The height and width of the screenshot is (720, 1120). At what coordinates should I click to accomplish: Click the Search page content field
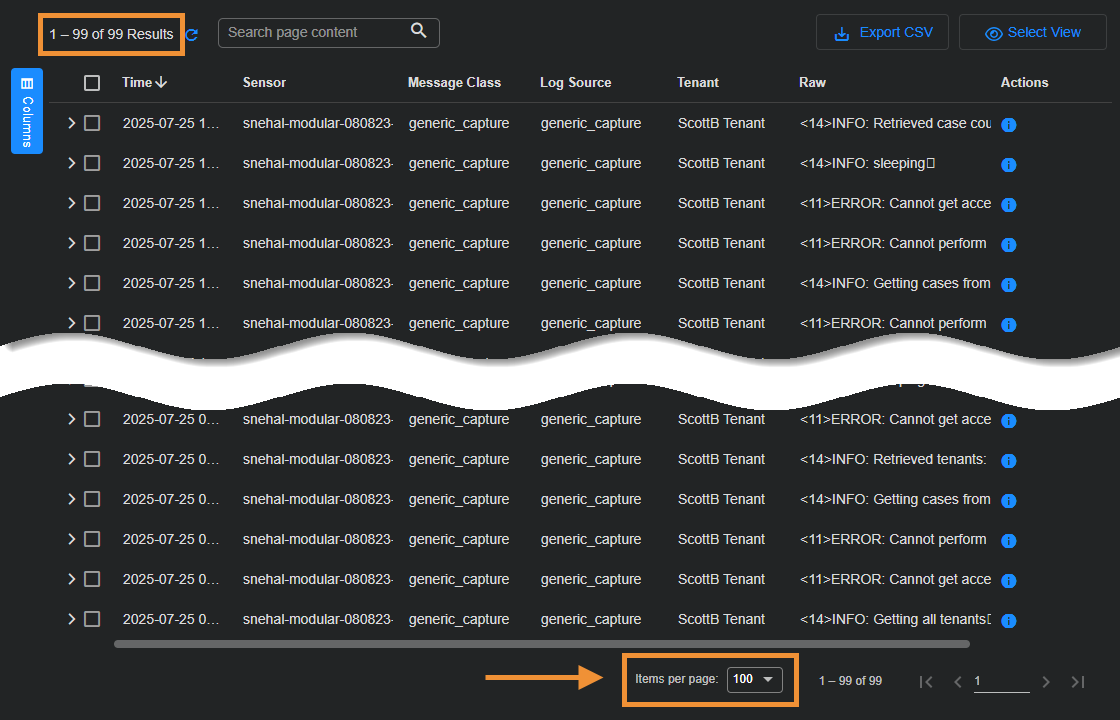[314, 32]
